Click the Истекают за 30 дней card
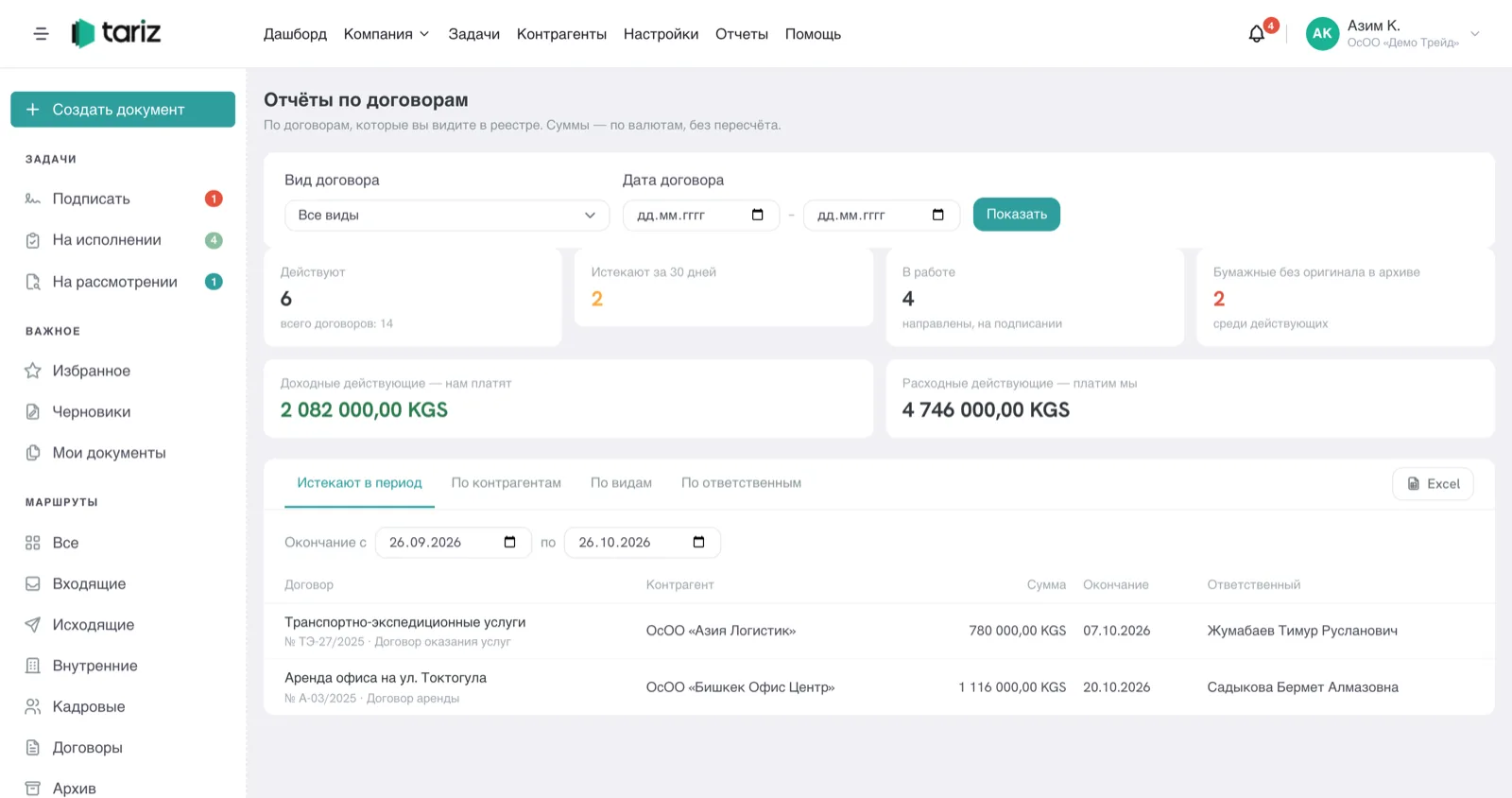Image resolution: width=1512 pixels, height=798 pixels. [724, 287]
